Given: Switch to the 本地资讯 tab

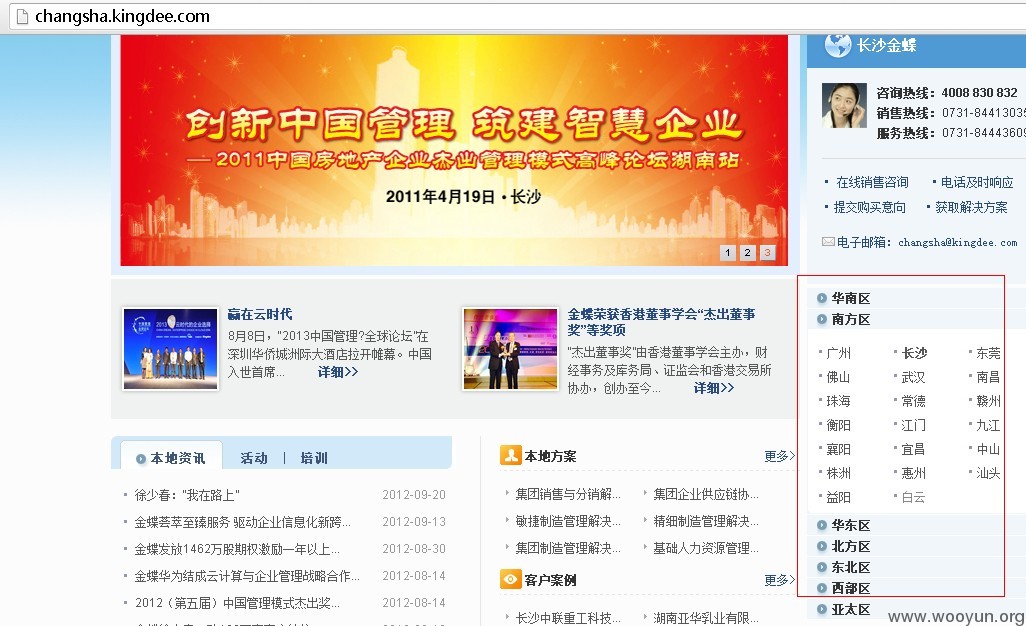Looking at the screenshot, I should [x=171, y=458].
